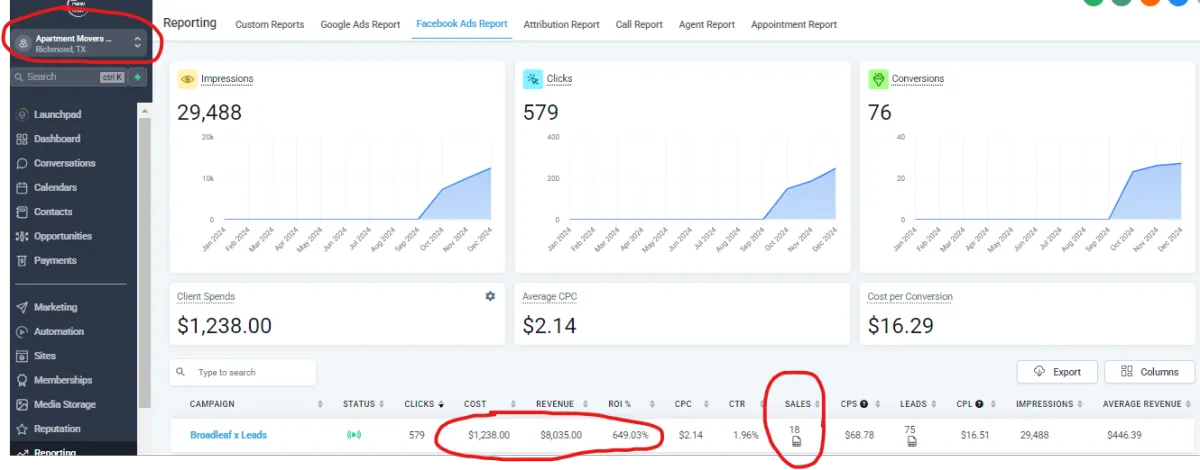The height and width of the screenshot is (470, 1200).
Task: Click the sidebar Search field
Action: [68, 77]
